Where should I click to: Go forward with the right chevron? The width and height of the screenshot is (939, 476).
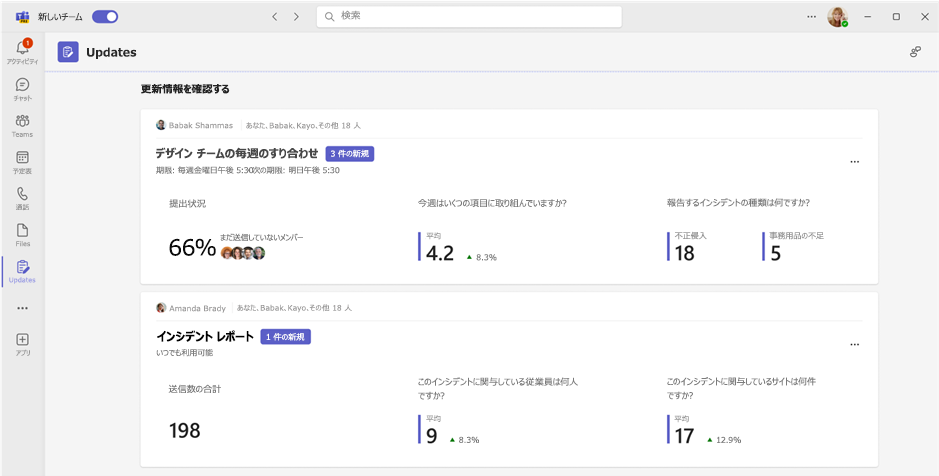[x=296, y=17]
